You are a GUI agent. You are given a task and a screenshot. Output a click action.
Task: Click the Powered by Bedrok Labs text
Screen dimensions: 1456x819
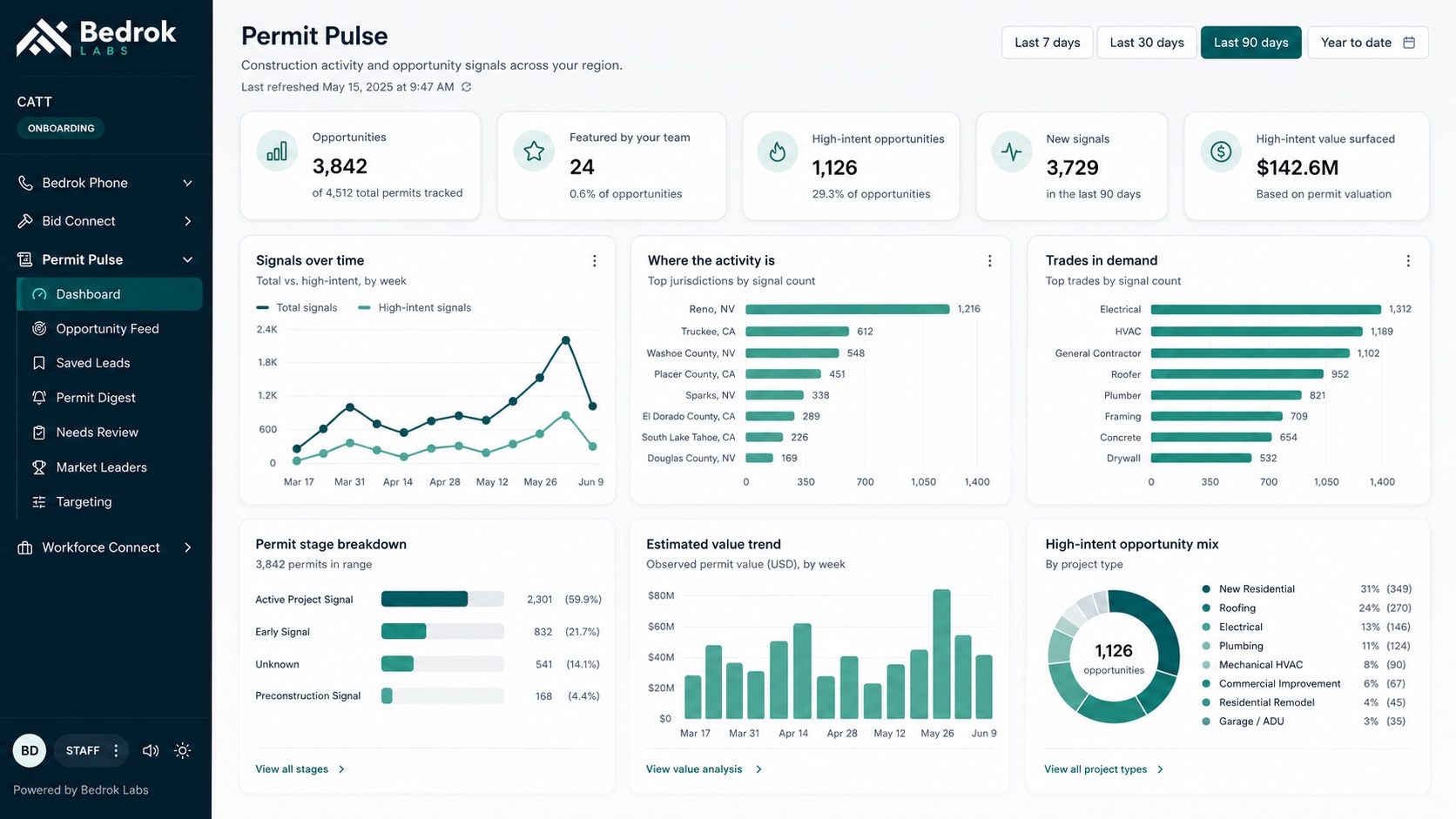coord(81,790)
